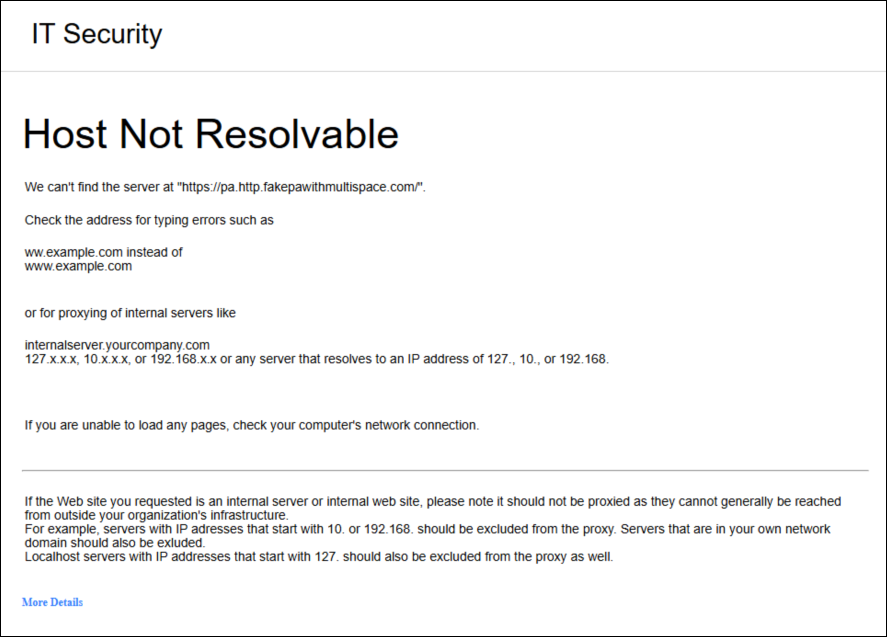Click the "We can't find the server" text
The height and width of the screenshot is (637, 887).
click(98, 187)
